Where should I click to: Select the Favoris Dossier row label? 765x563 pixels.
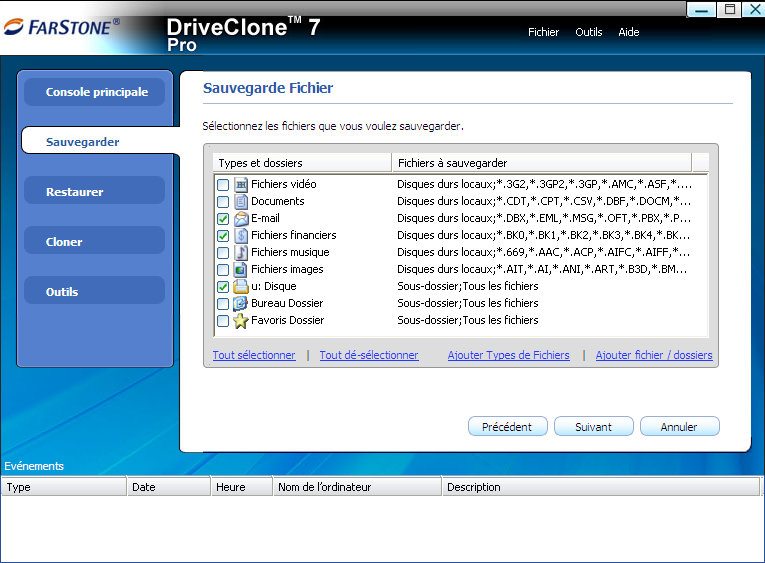287,321
